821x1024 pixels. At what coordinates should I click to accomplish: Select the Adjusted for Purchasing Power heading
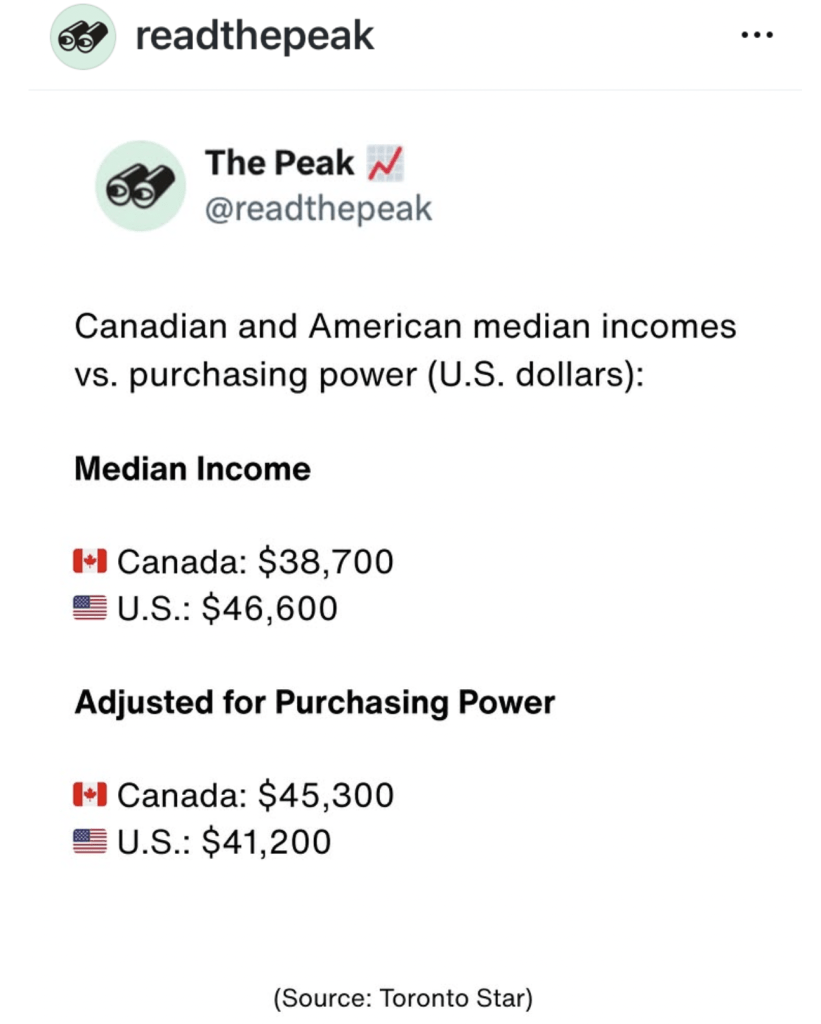[x=314, y=702]
